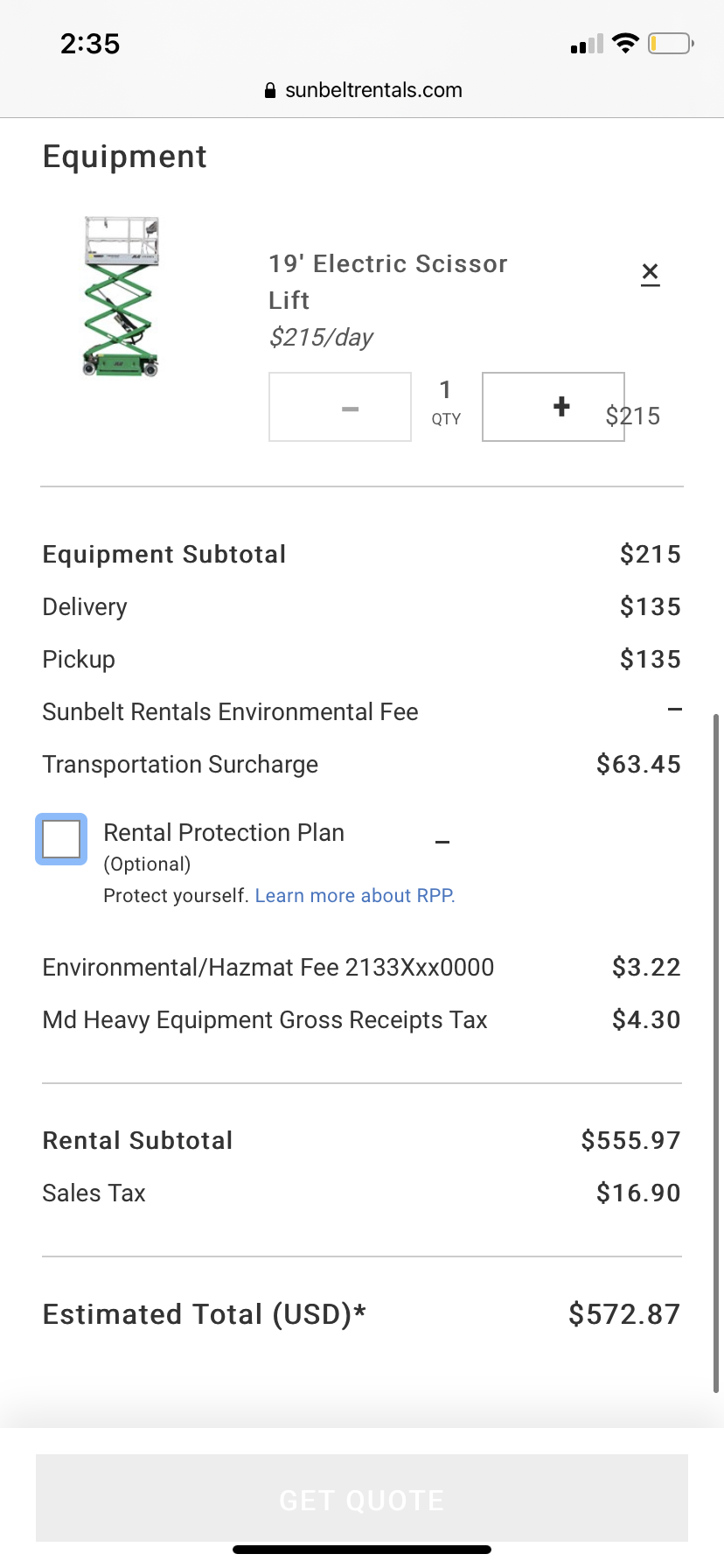724x1568 pixels.
Task: Tap the Equipment section heading
Action: tap(125, 157)
